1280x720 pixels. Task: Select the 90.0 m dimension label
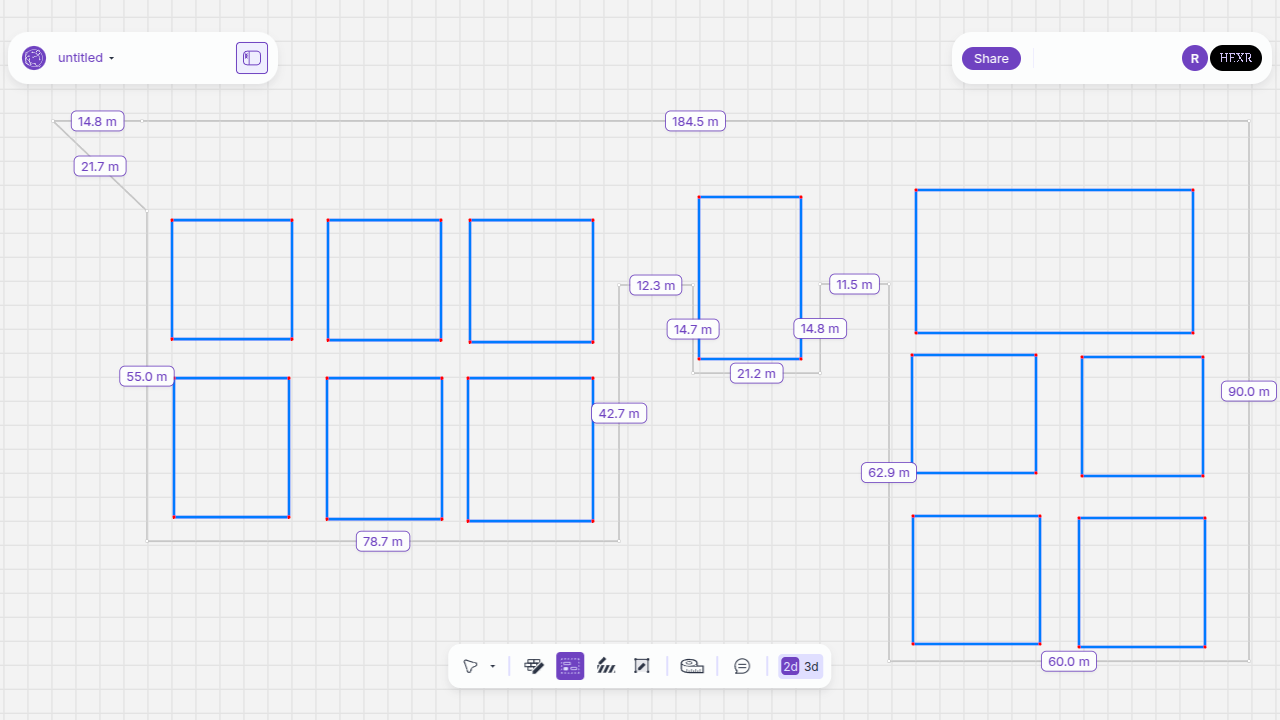(x=1248, y=391)
